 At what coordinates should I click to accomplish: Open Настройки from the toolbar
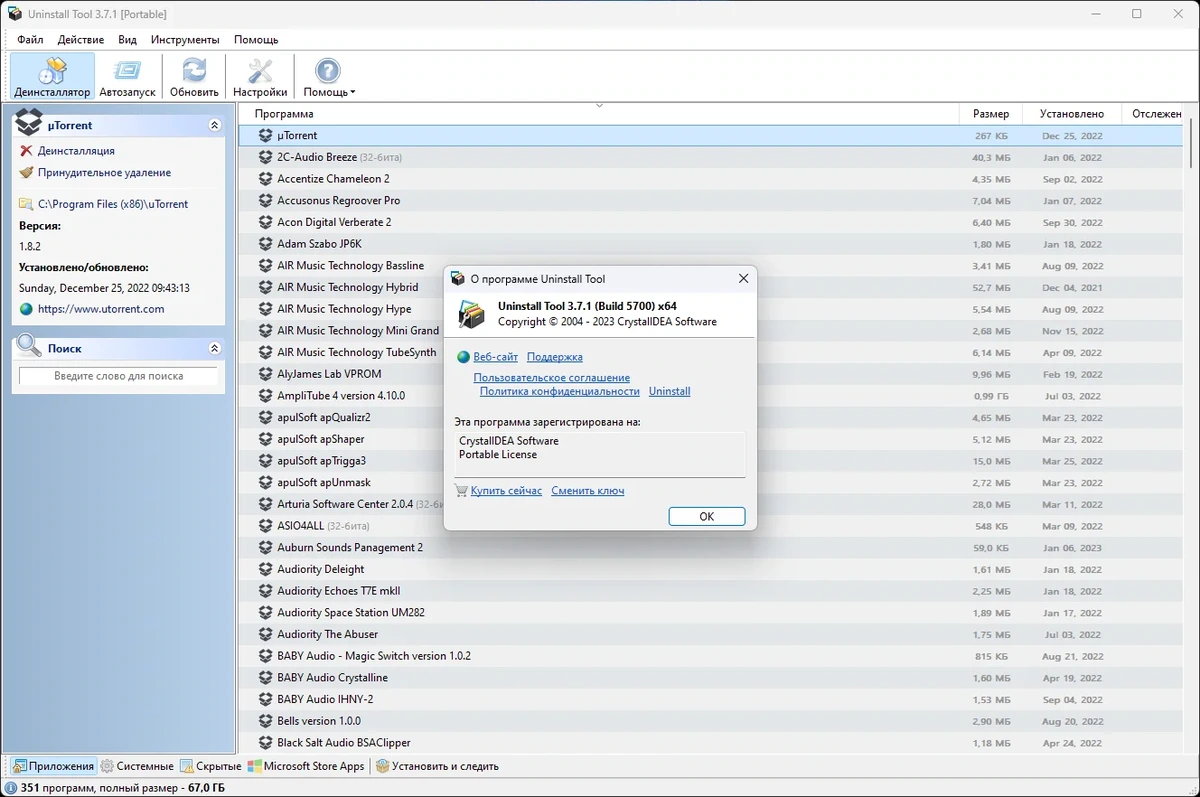coord(260,76)
